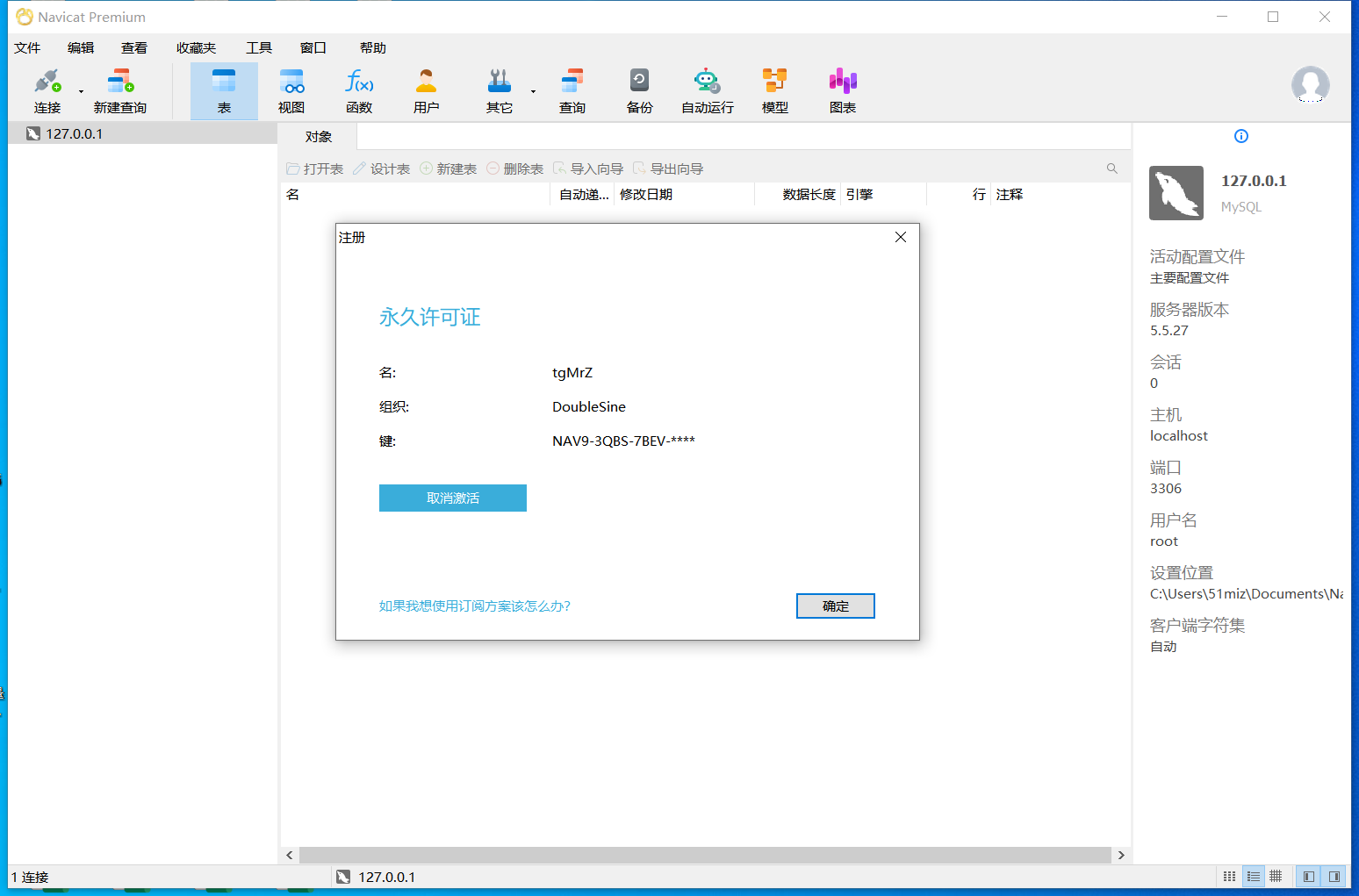Close the Registration (注册) dialog
Viewport: 1359px width, 896px height.
click(901, 237)
